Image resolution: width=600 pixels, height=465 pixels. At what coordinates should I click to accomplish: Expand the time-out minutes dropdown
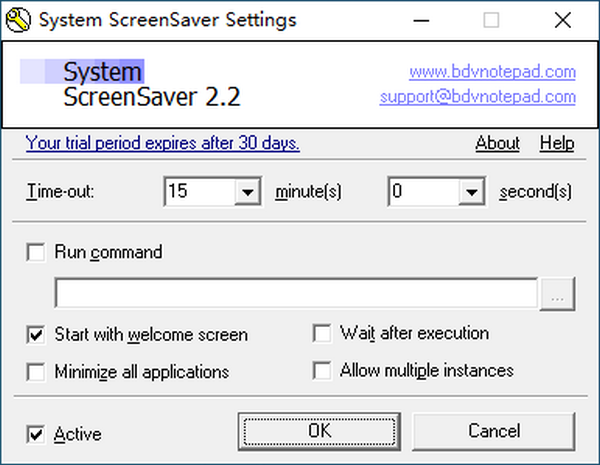tap(247, 191)
